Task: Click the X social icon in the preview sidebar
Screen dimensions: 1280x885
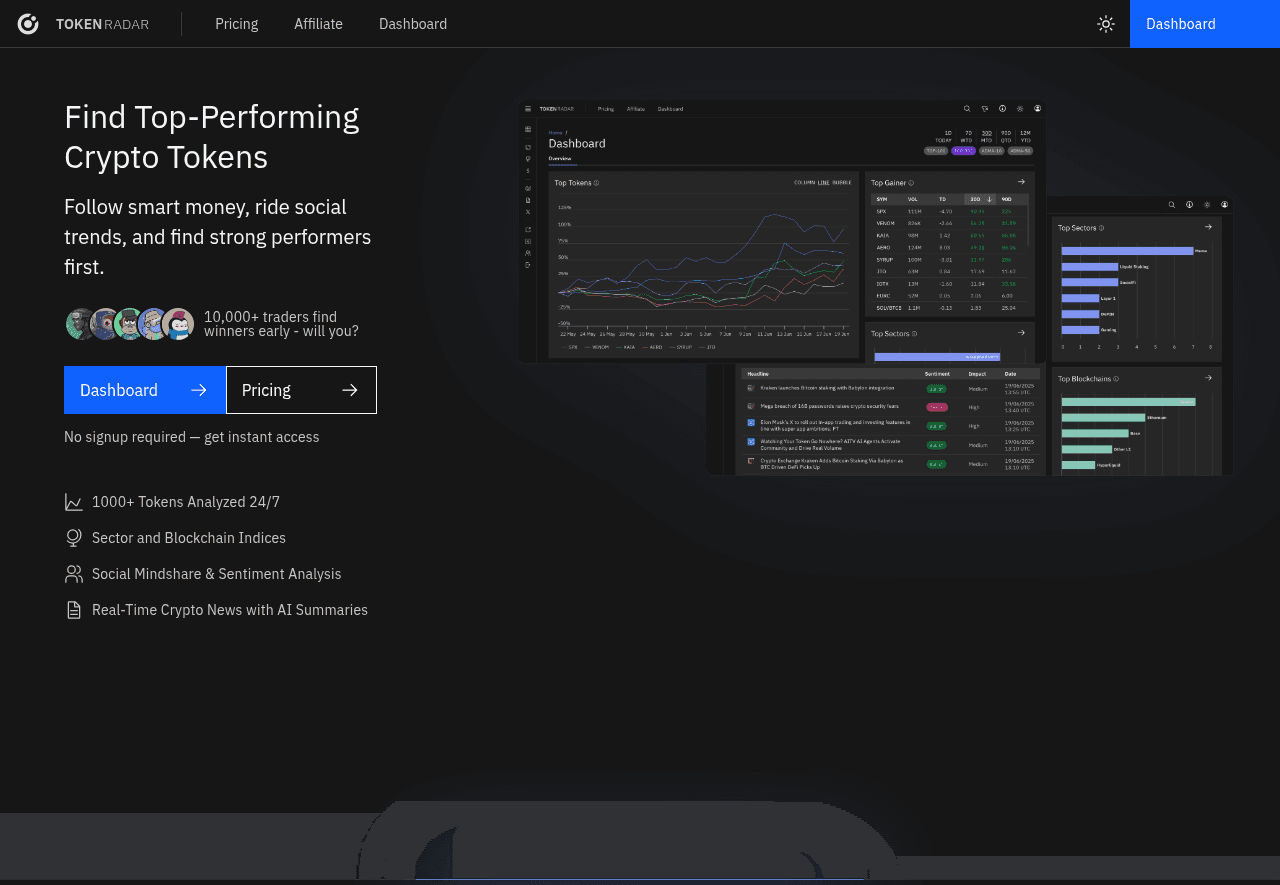Action: point(528,213)
